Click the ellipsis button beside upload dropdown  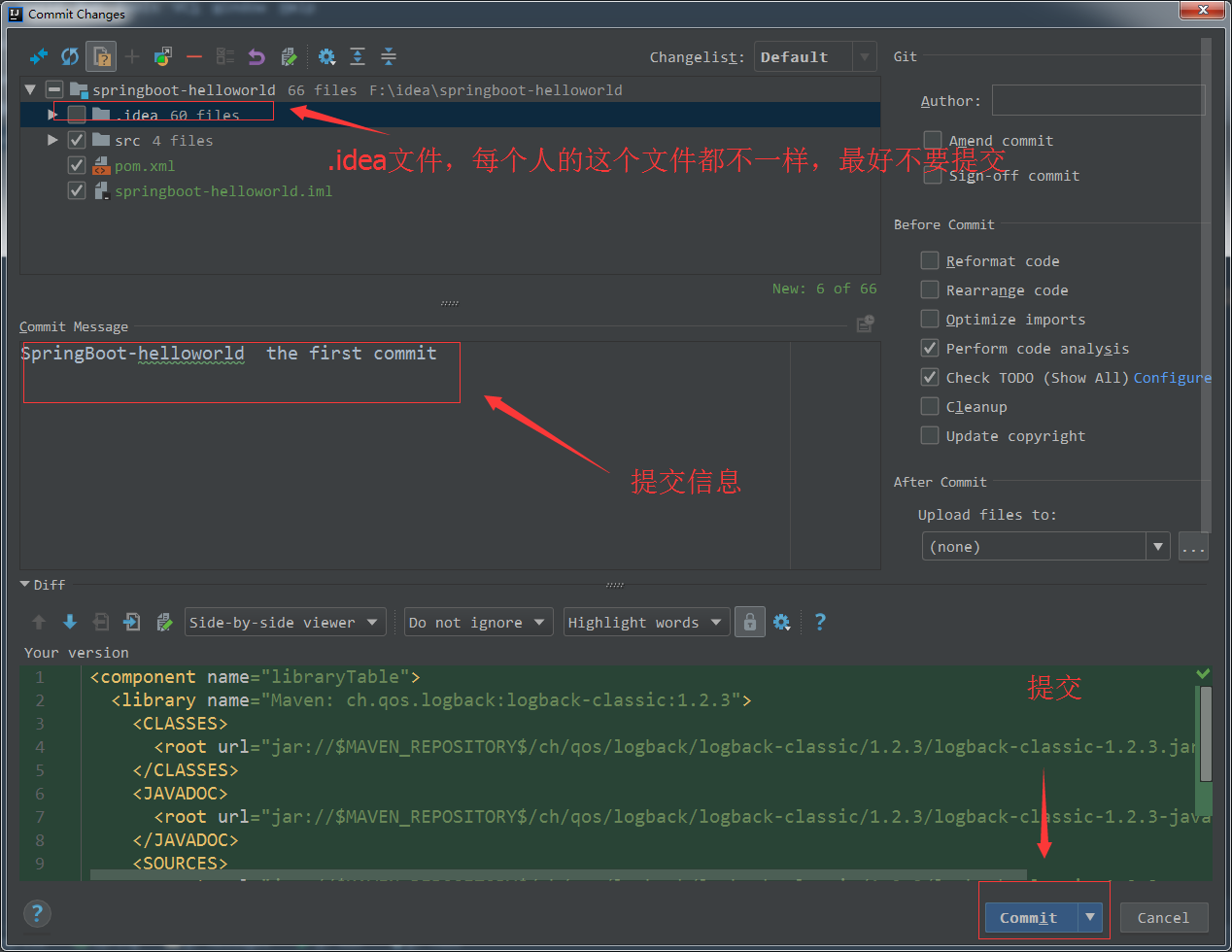1193,546
